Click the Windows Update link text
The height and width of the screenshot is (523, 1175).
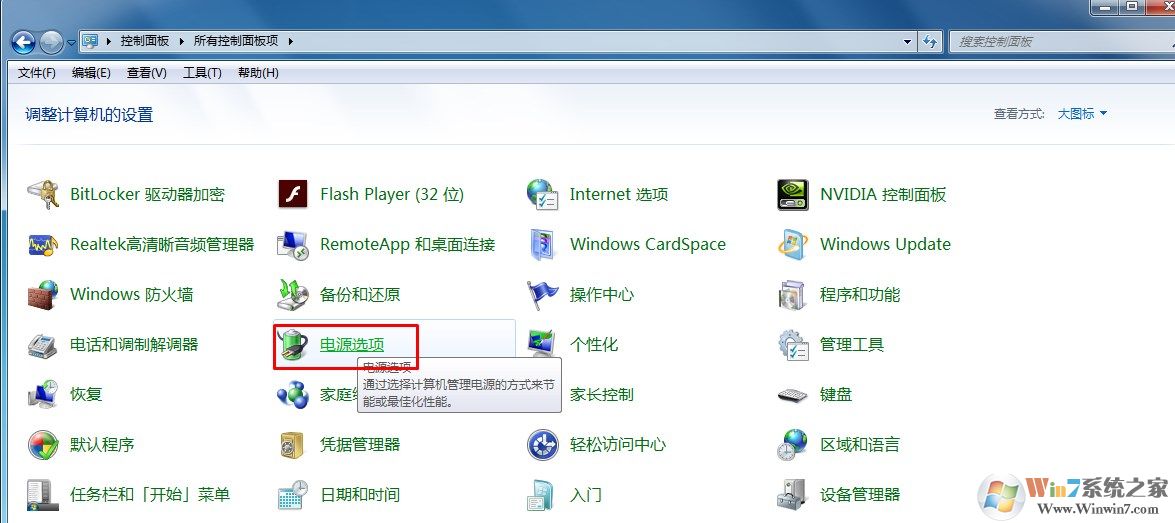tap(885, 244)
